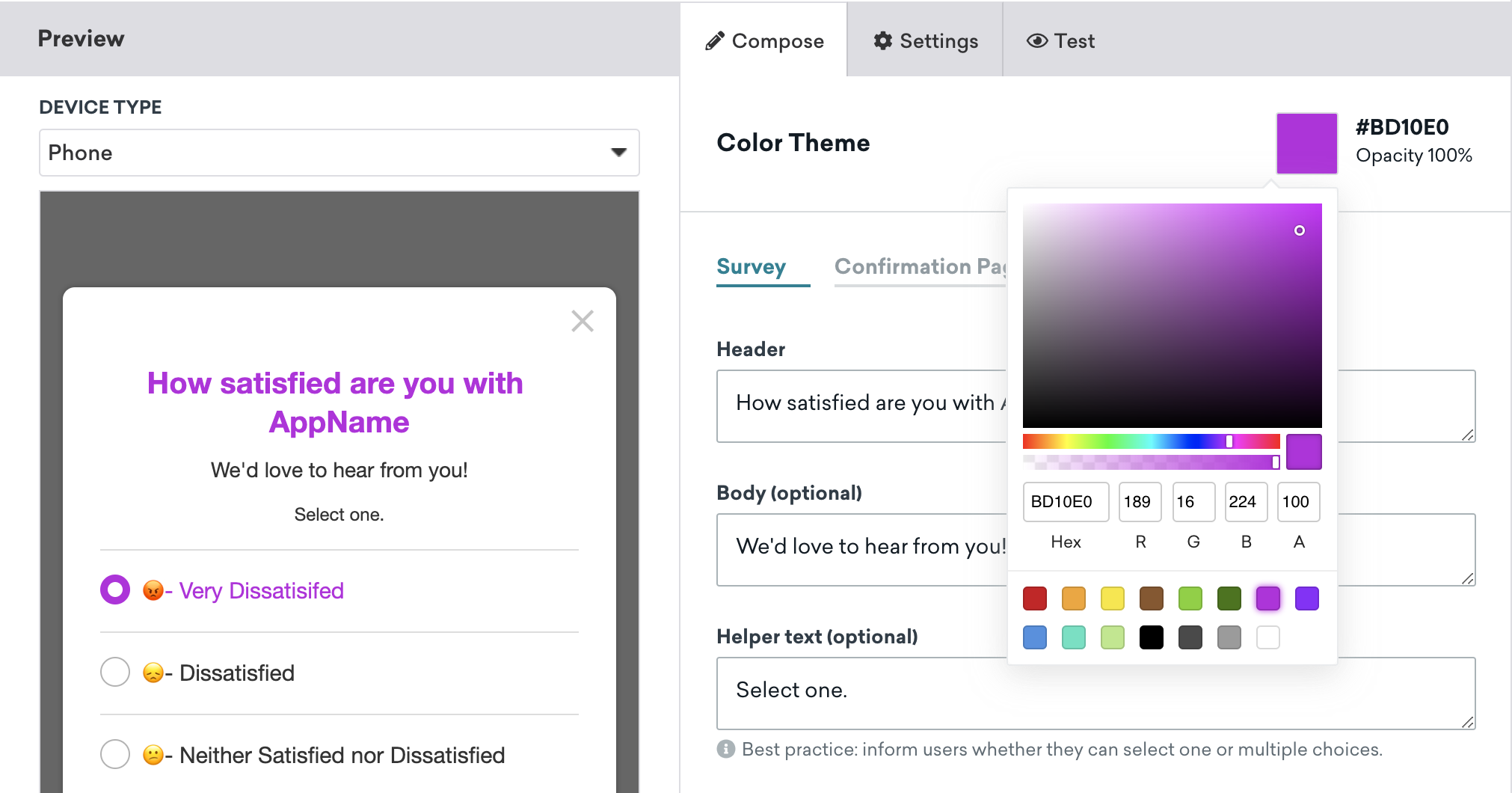Pick the teal preset color swatch

click(x=1074, y=637)
